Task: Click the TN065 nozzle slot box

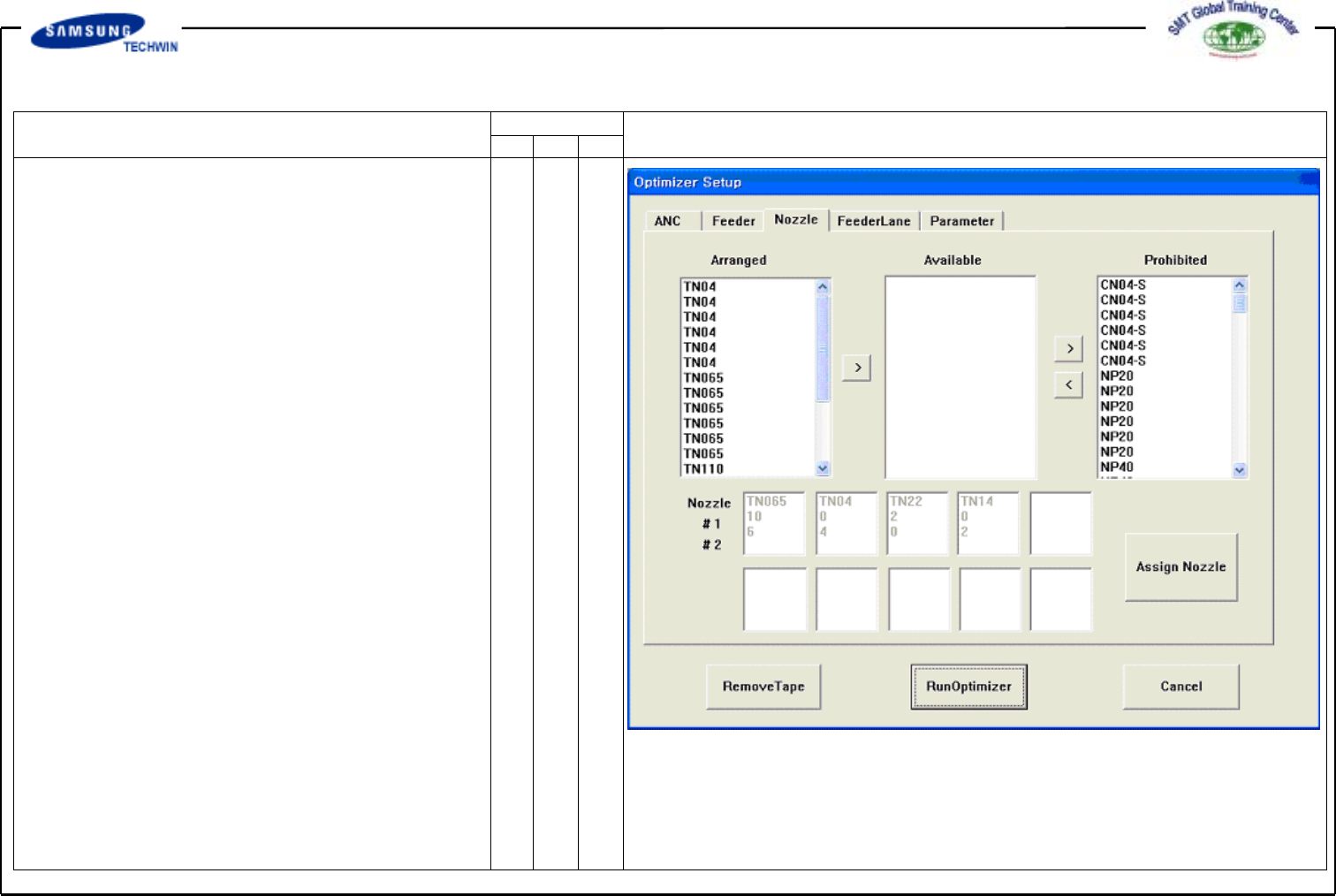Action: click(x=775, y=523)
